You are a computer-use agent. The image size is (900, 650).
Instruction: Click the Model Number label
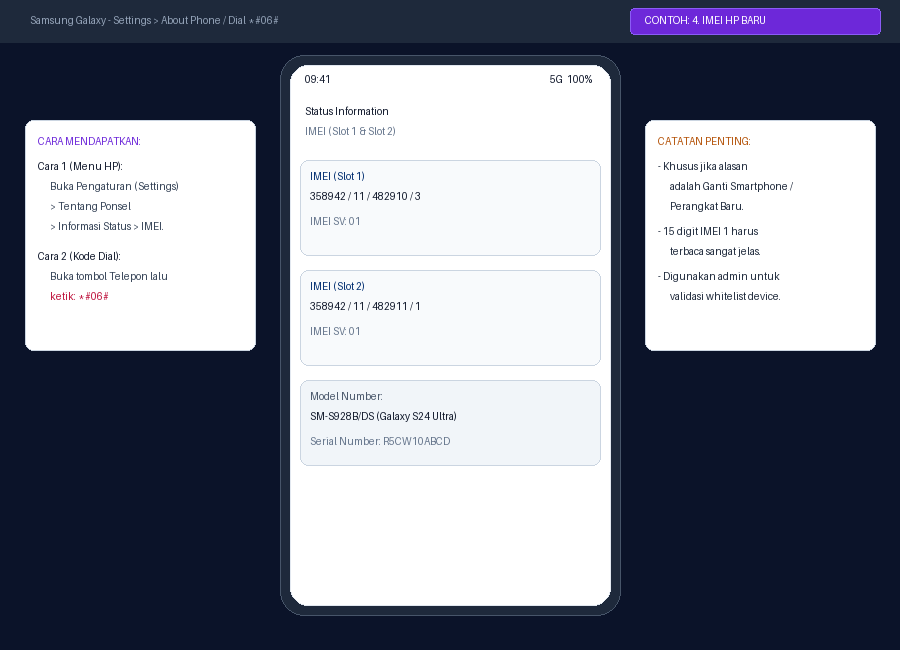pos(346,396)
